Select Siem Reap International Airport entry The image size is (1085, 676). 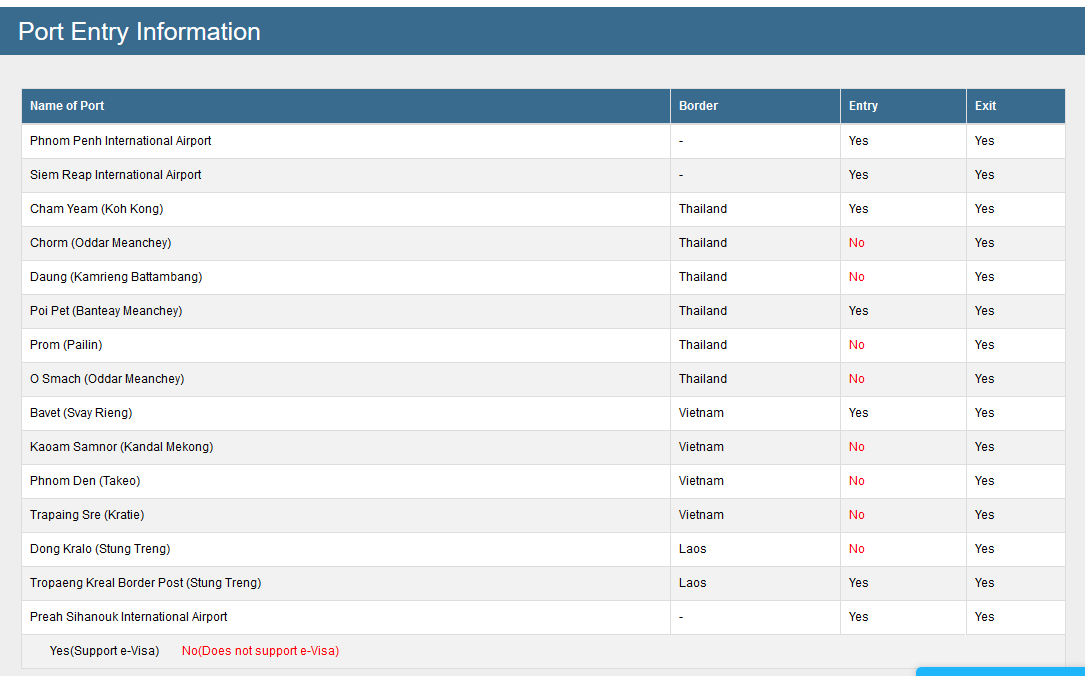116,175
